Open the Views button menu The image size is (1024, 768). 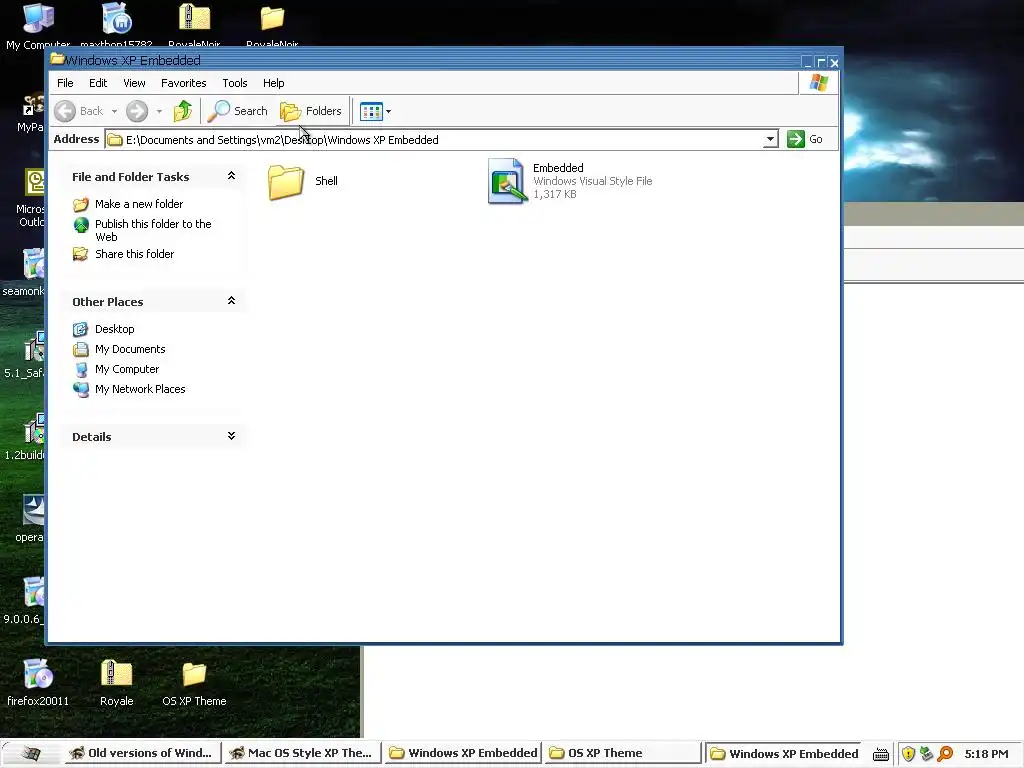(x=376, y=111)
